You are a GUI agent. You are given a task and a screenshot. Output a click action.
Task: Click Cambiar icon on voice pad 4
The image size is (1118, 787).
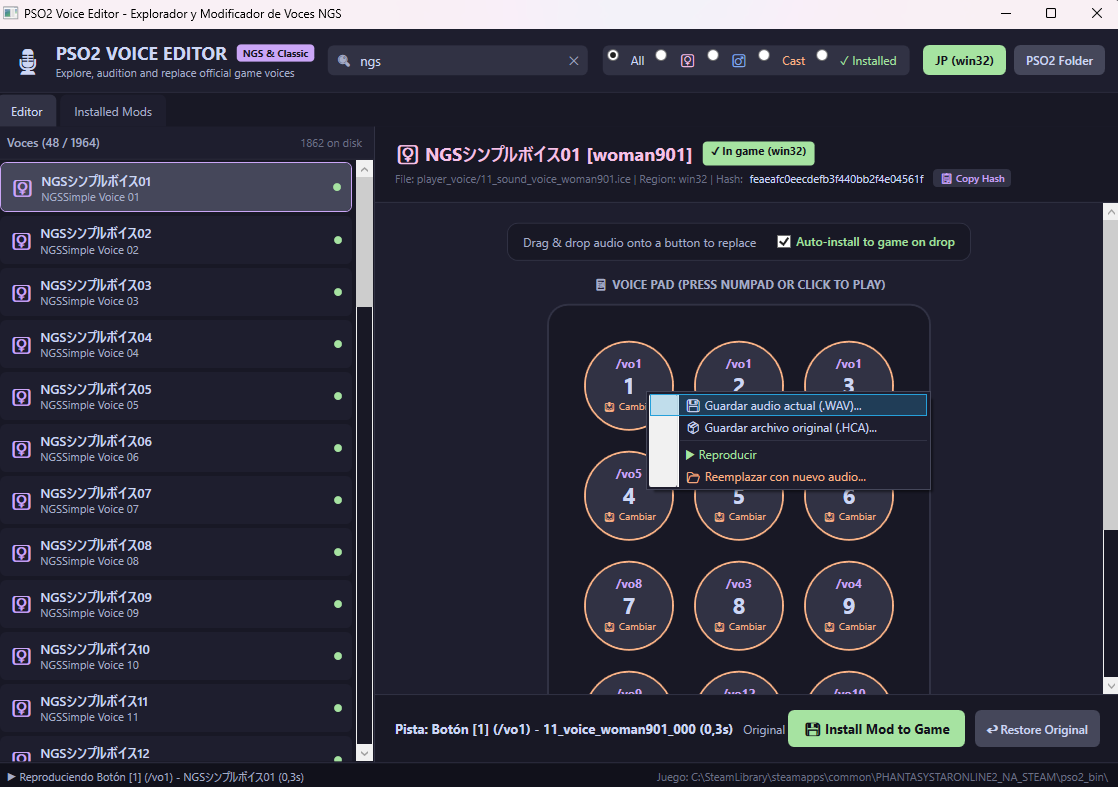point(610,517)
